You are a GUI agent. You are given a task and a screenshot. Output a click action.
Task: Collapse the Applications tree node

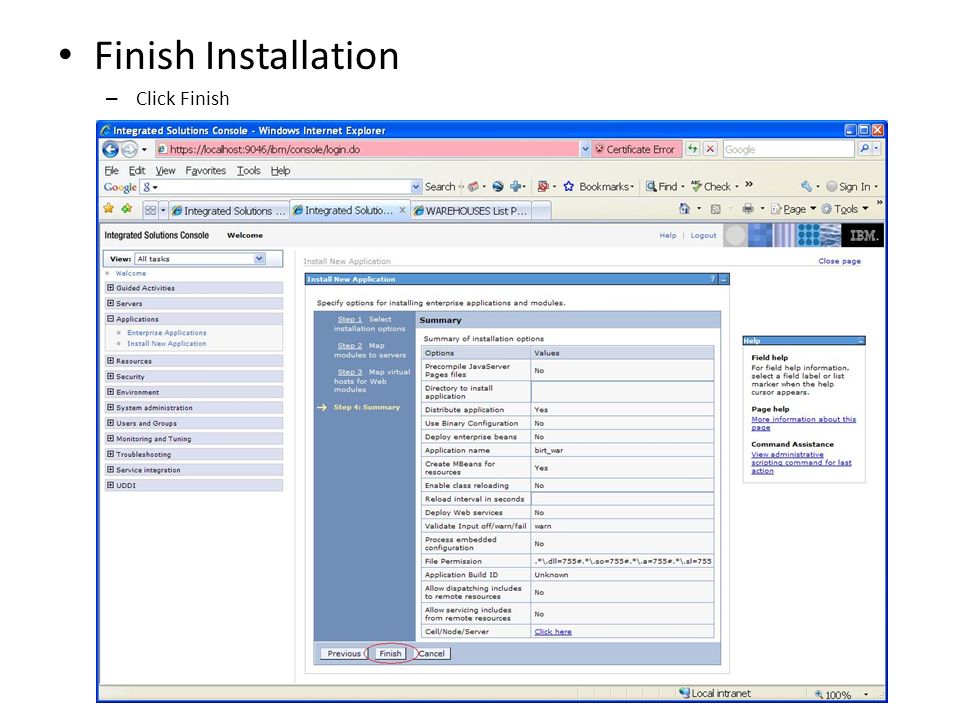[110, 318]
